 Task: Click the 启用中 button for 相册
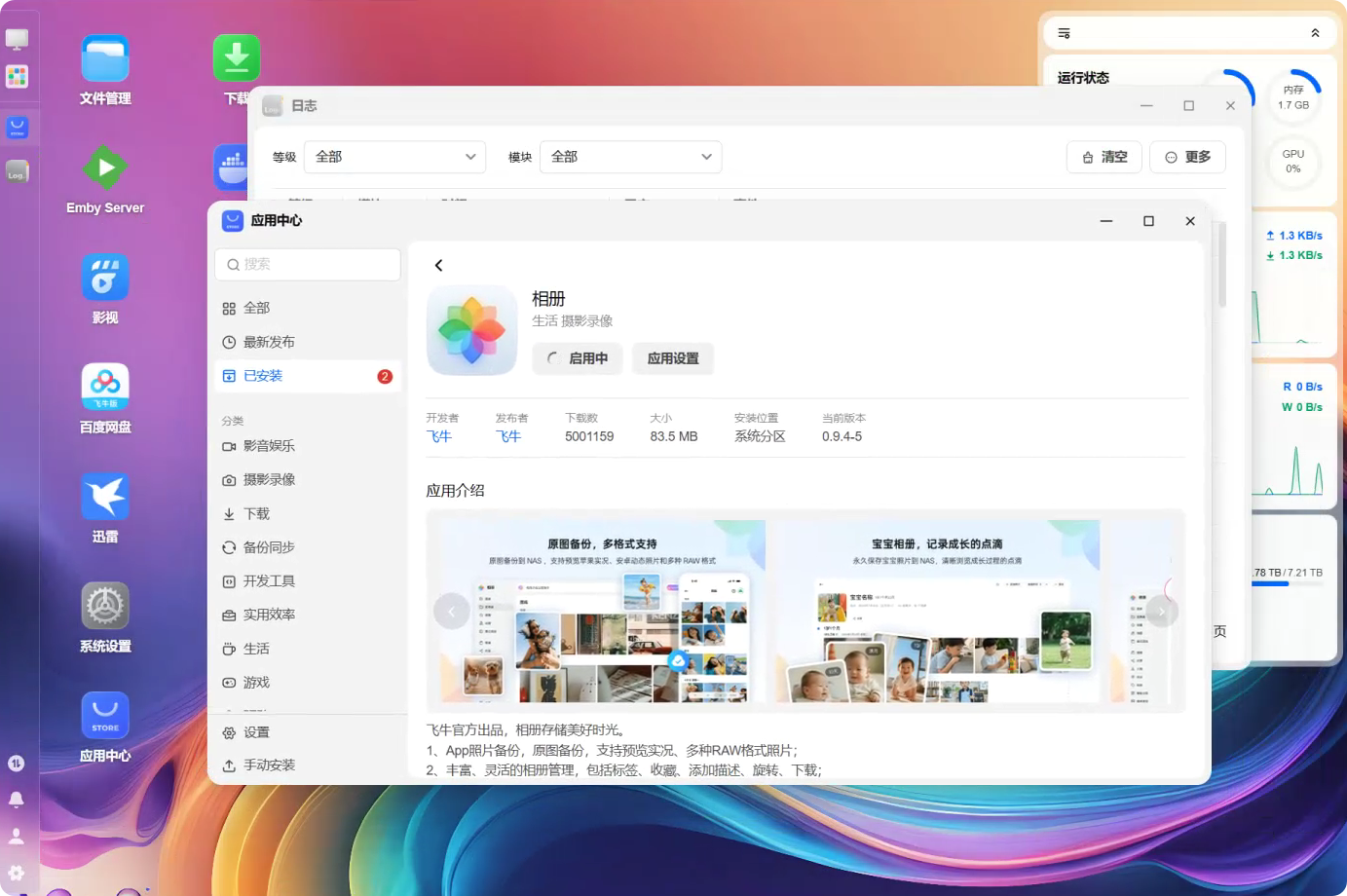point(578,358)
